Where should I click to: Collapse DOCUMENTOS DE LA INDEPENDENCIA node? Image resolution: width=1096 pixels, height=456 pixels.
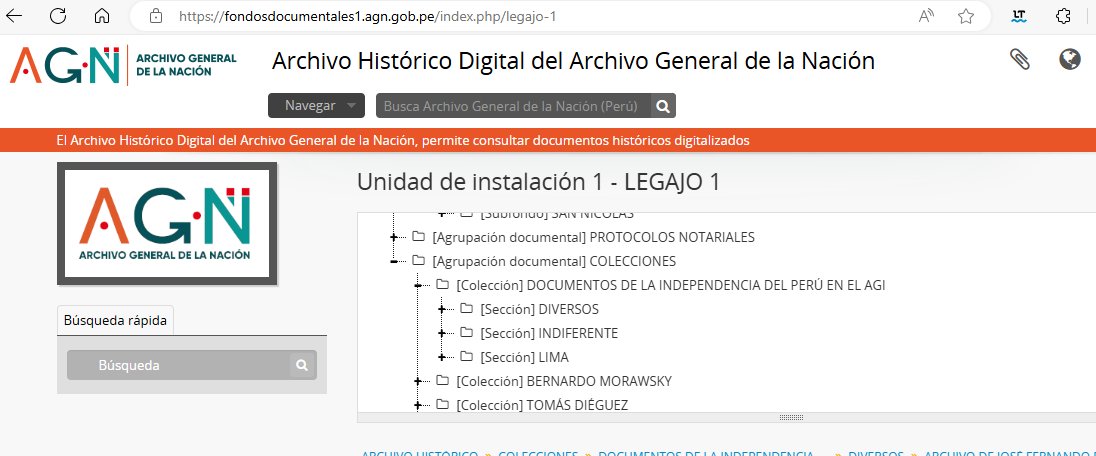(x=418, y=285)
